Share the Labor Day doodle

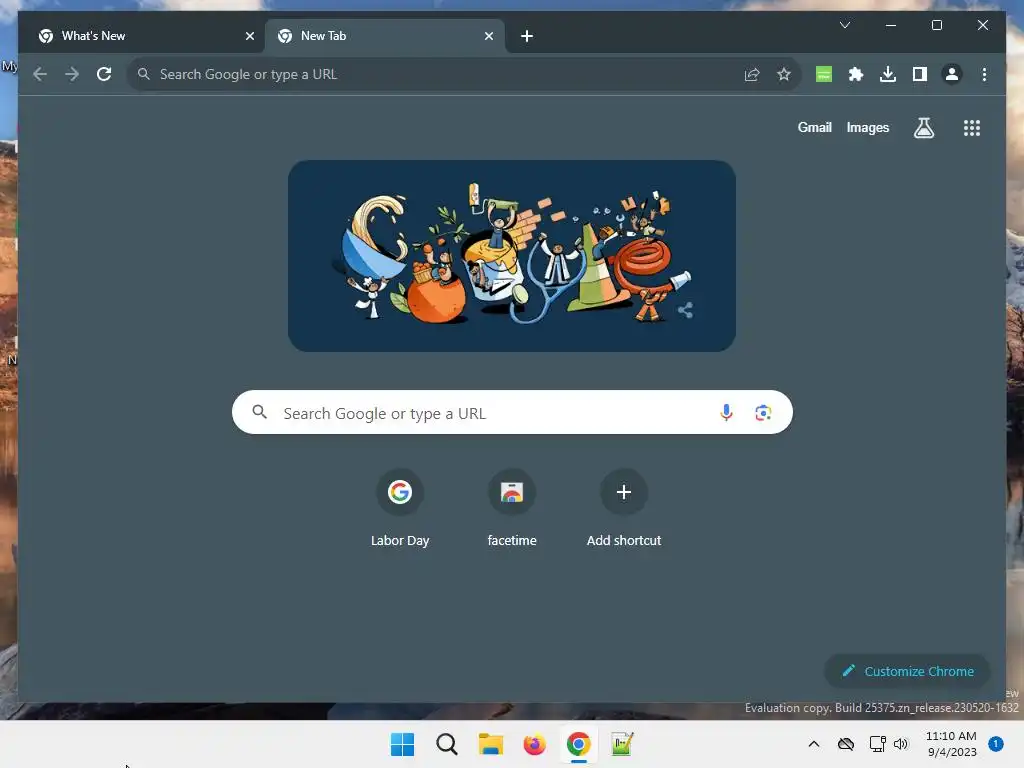coord(685,310)
